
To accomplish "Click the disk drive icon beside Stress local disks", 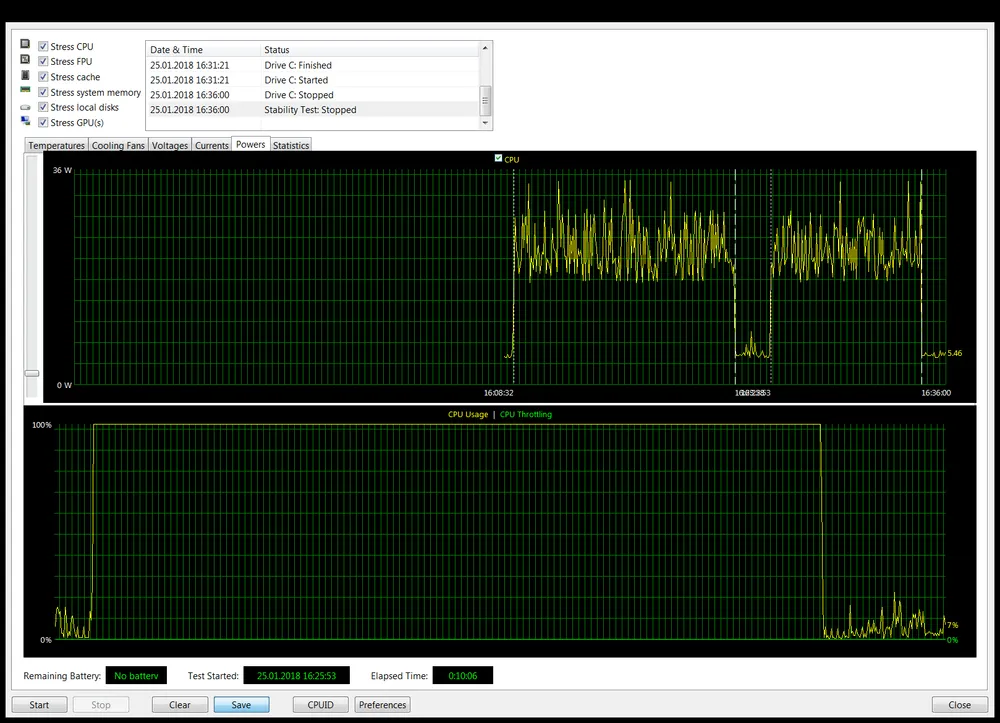I will tap(25, 107).
